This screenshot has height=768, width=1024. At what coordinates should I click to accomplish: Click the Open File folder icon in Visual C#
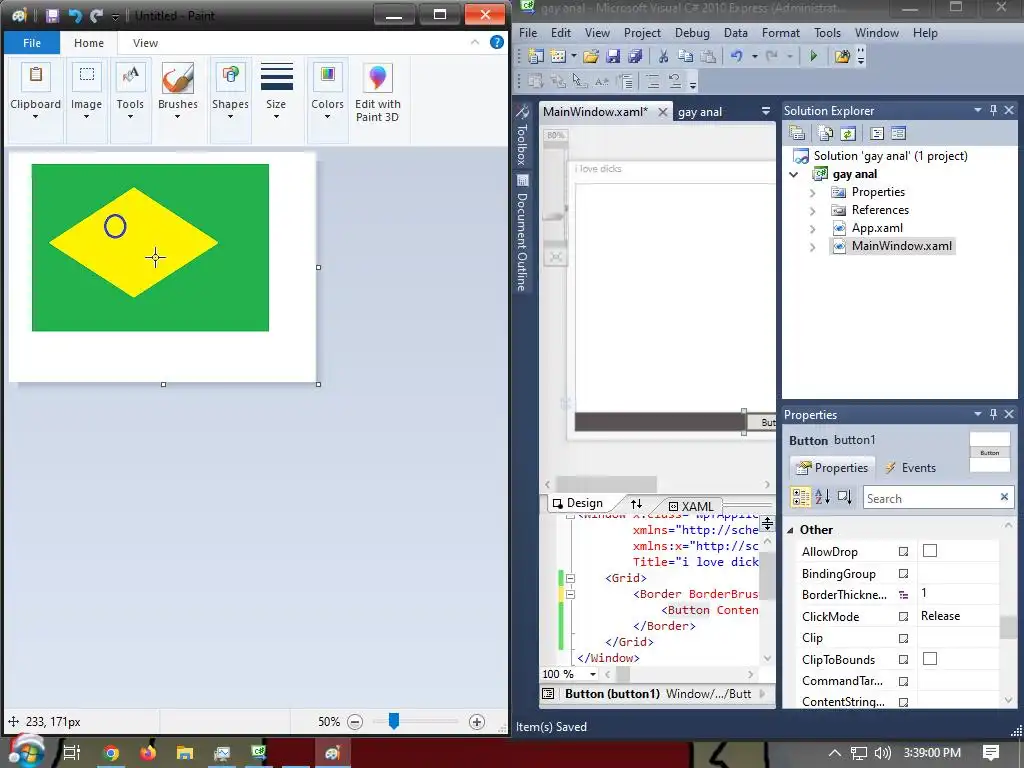(591, 56)
